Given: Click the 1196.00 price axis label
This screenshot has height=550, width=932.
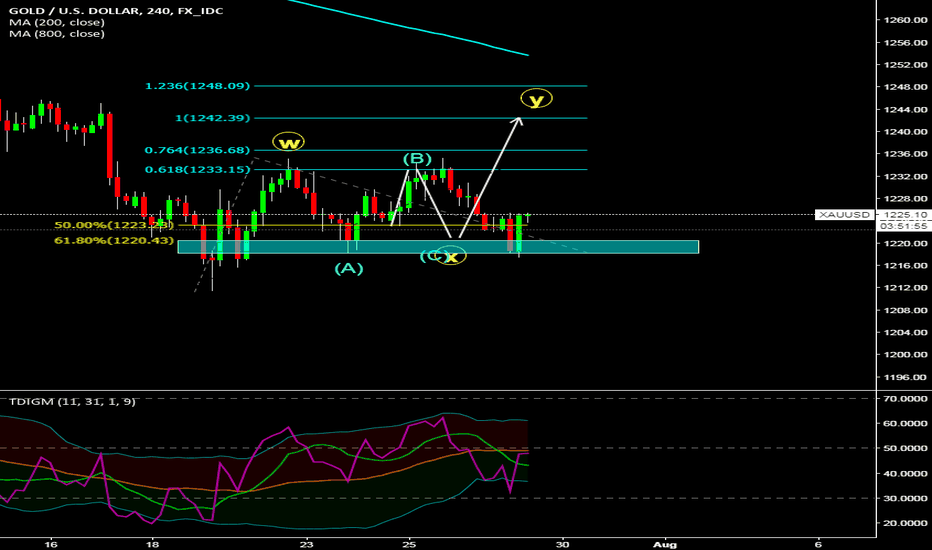Looking at the screenshot, I should (x=905, y=377).
